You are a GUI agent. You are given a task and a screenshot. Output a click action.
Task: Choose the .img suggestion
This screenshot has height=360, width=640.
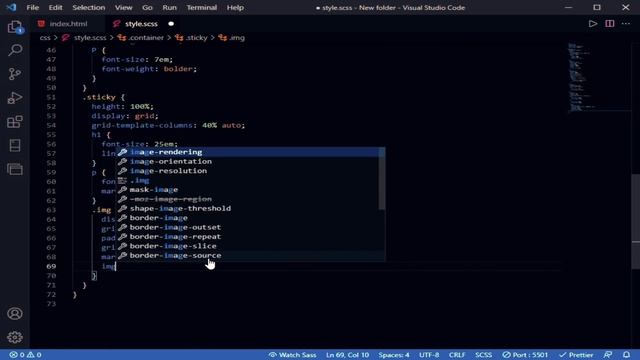(x=250, y=180)
